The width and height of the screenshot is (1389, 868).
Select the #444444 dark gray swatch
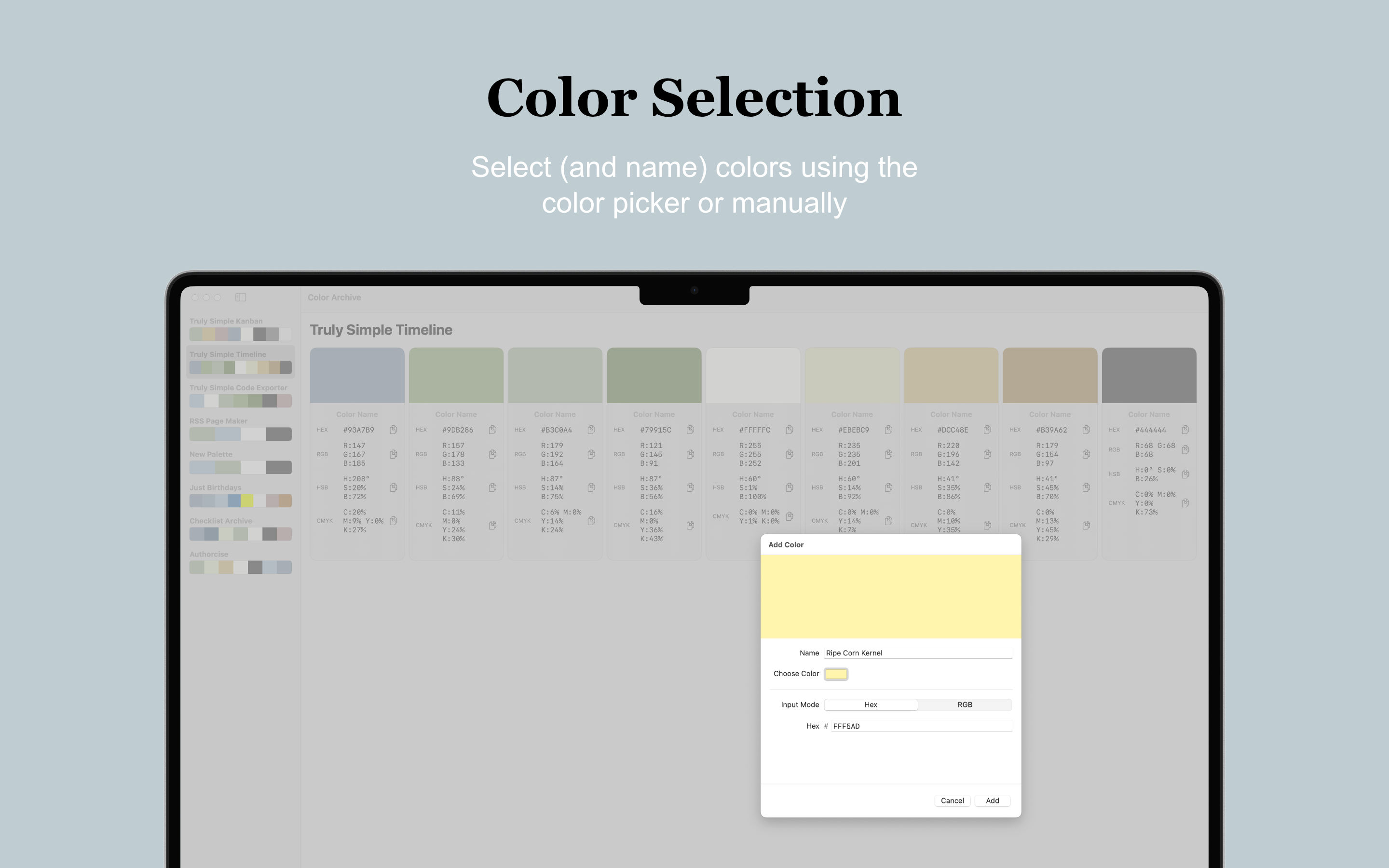tap(1149, 375)
